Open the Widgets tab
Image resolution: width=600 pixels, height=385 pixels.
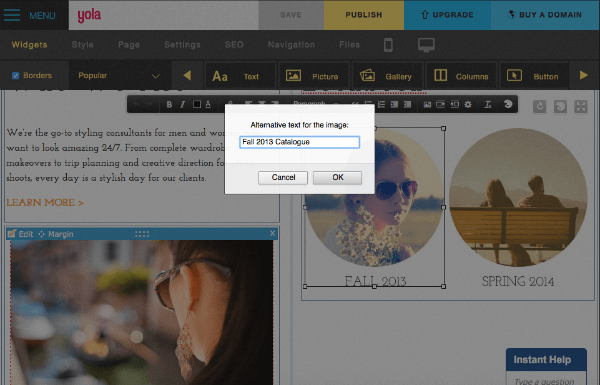(29, 45)
